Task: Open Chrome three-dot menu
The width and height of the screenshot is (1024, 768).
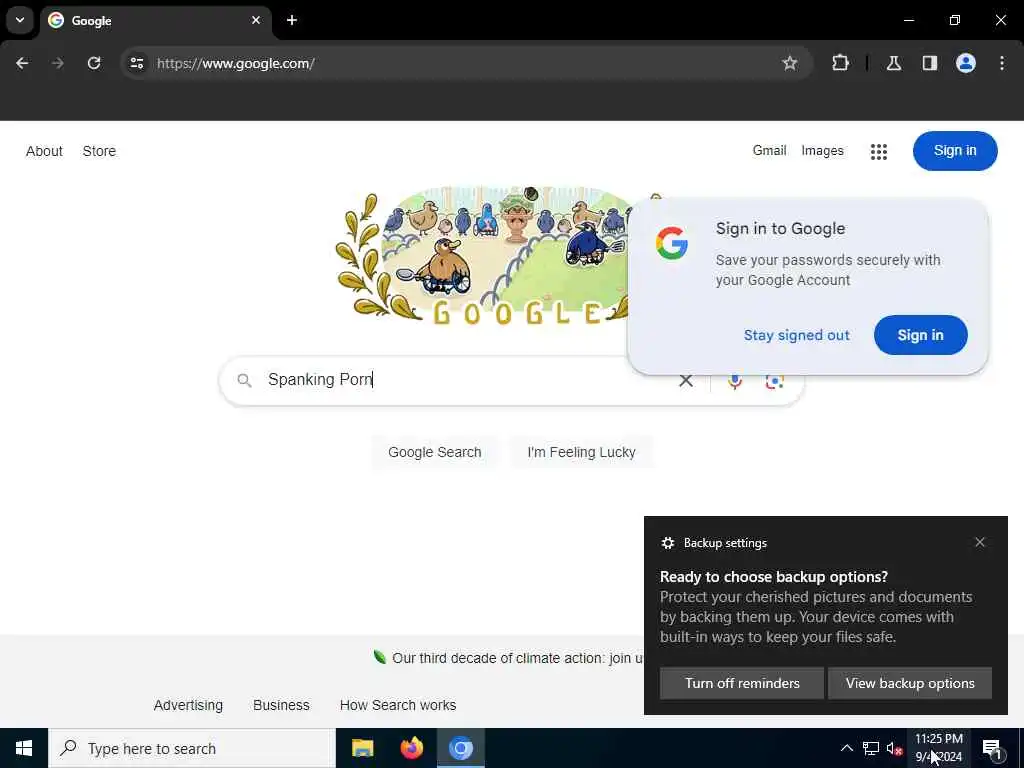Action: point(1002,63)
